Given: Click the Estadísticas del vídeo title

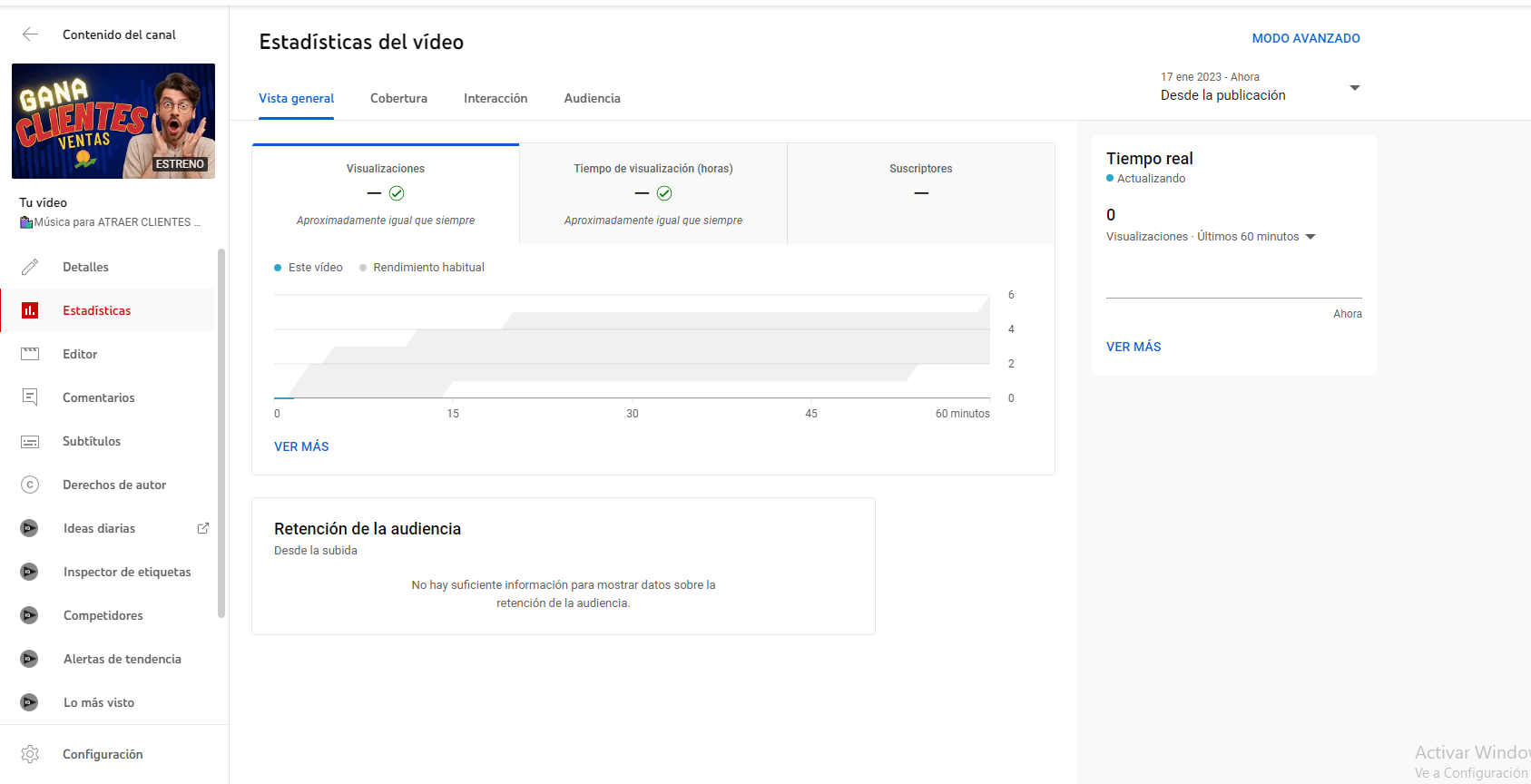Looking at the screenshot, I should click(361, 42).
